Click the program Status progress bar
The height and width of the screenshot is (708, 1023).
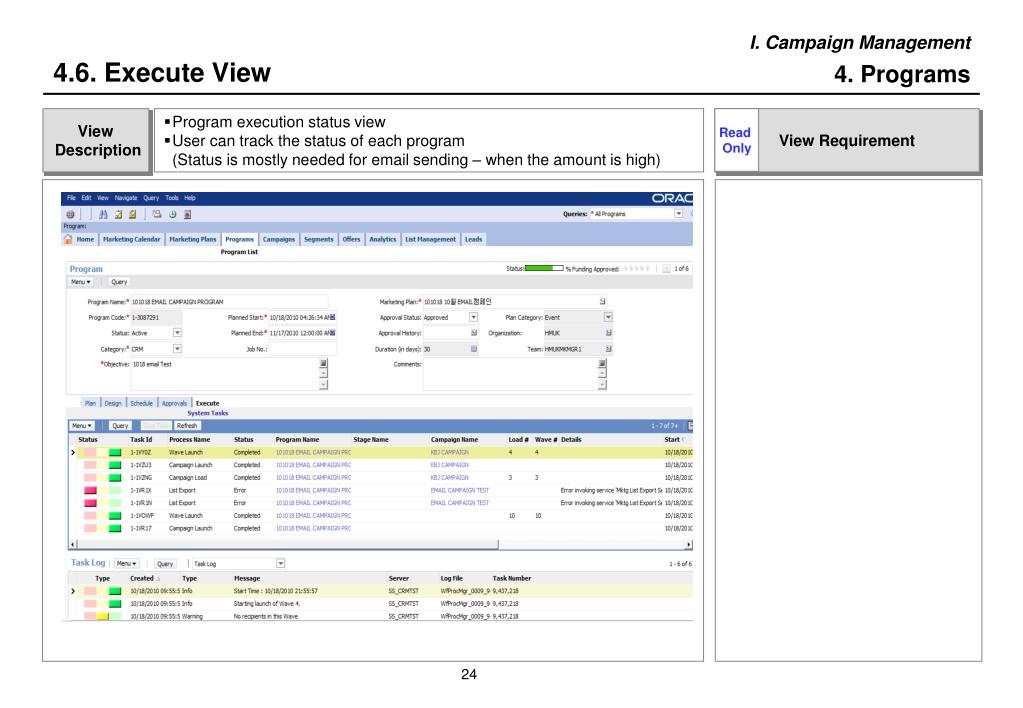click(544, 268)
